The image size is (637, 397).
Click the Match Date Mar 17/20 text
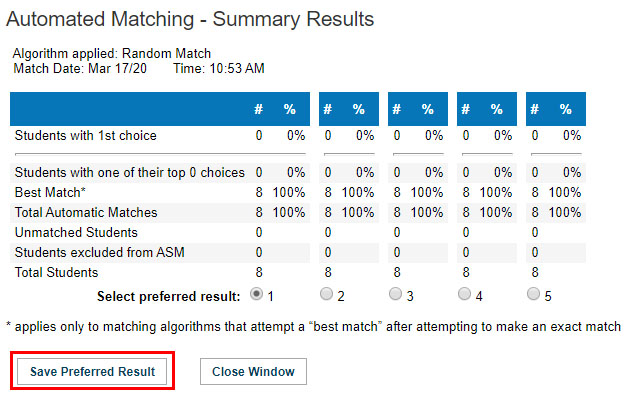(80, 68)
